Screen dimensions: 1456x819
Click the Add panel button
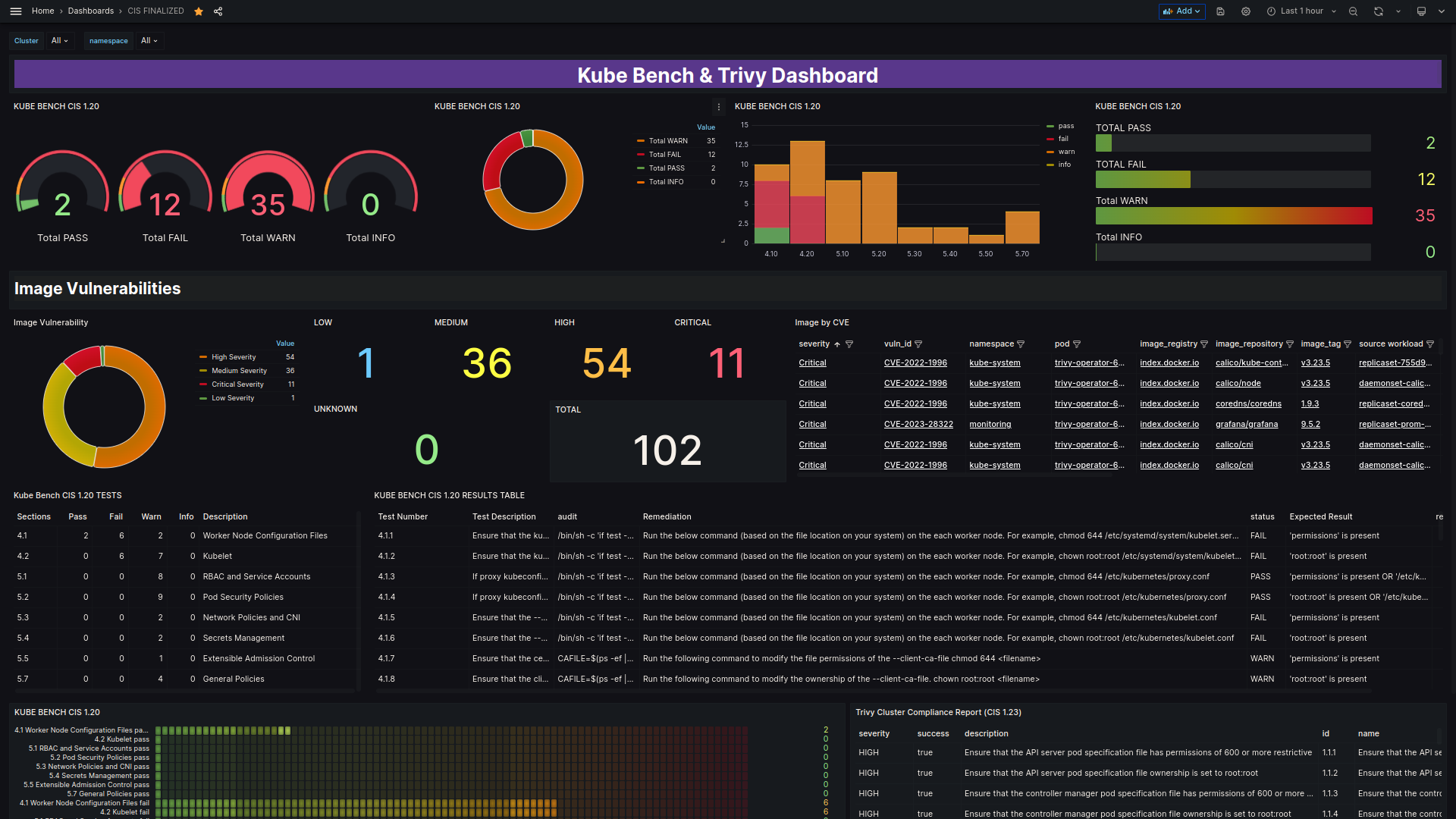click(1181, 11)
